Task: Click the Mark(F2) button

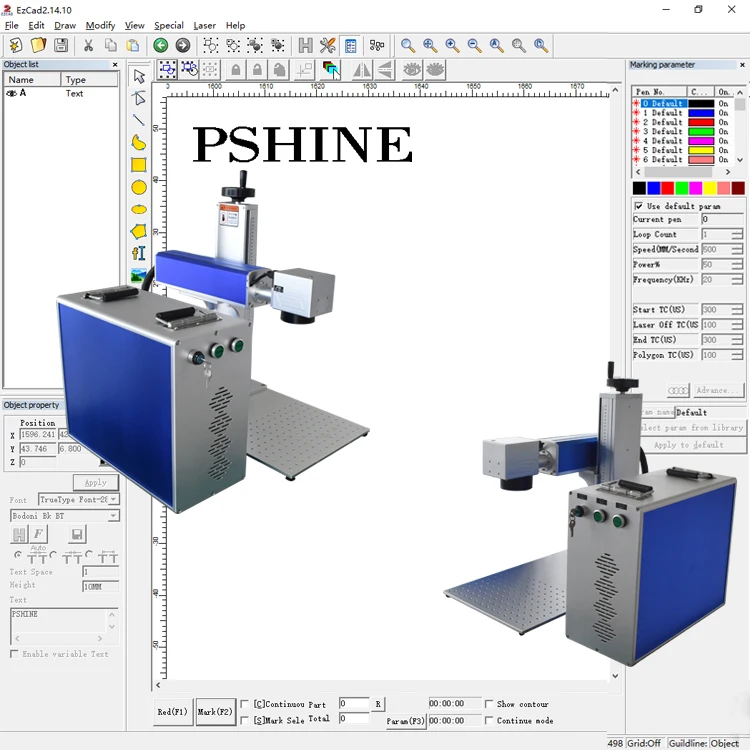Action: pyautogui.click(x=215, y=712)
